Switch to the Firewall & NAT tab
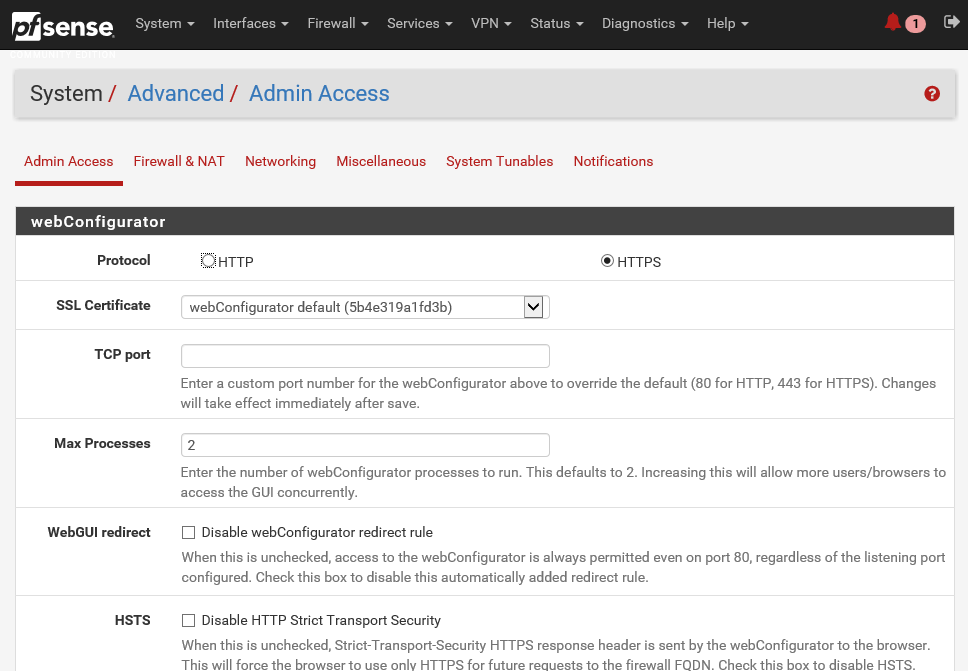The height and width of the screenshot is (671, 968). pyautogui.click(x=179, y=161)
